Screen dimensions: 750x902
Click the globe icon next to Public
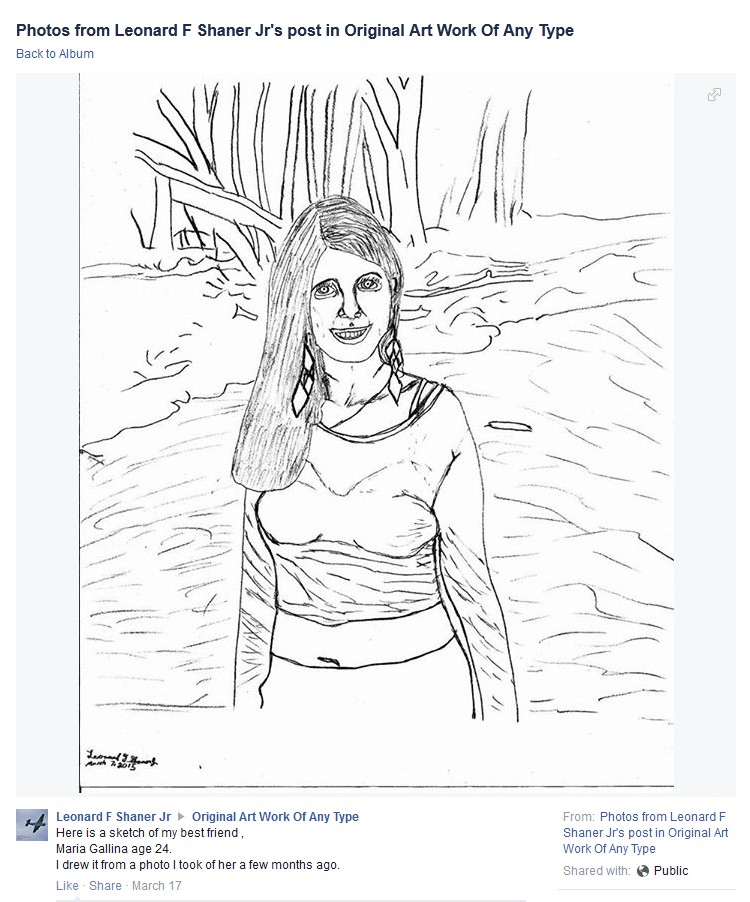click(x=643, y=870)
